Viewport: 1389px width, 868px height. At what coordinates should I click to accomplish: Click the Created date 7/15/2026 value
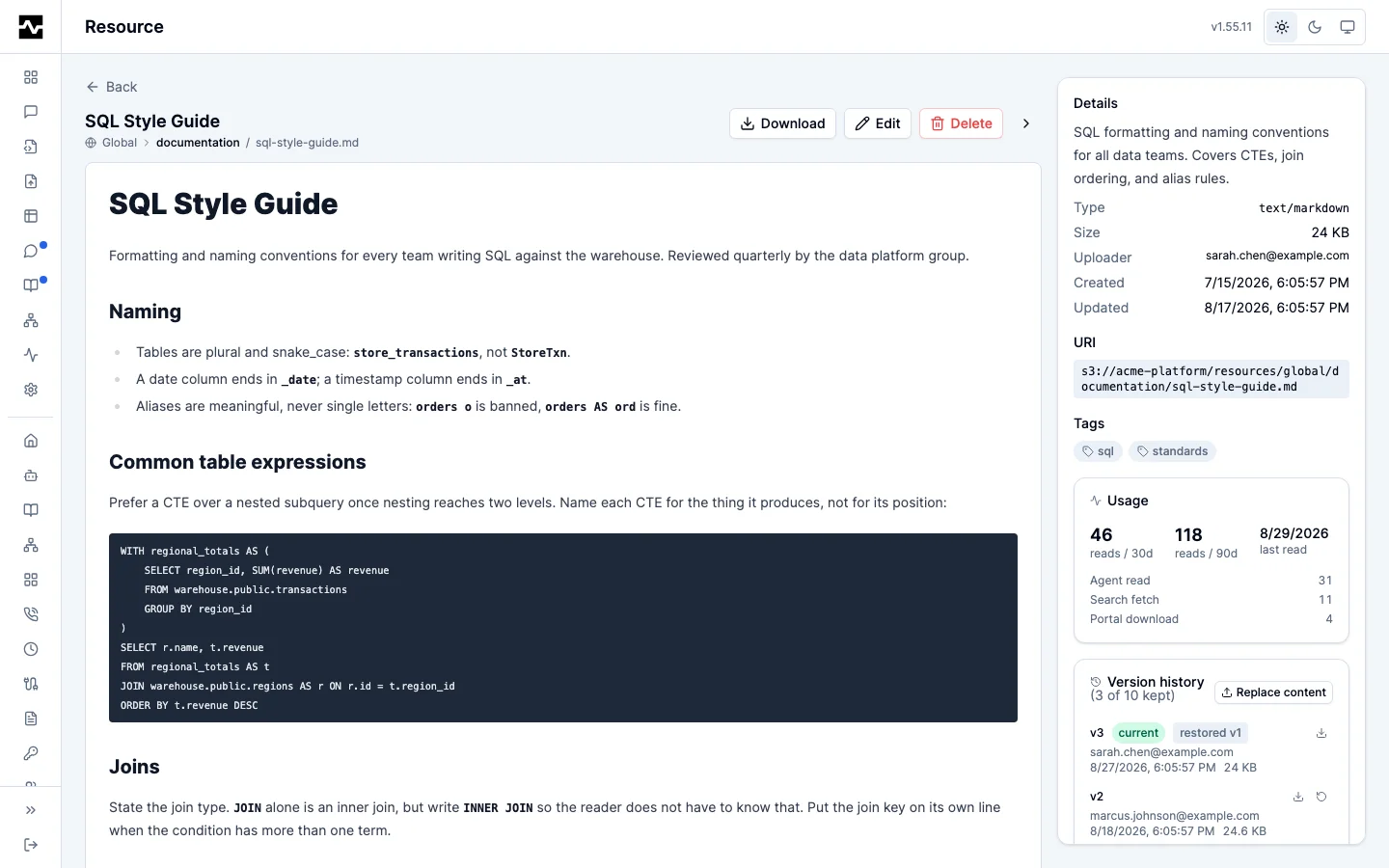coord(1277,283)
